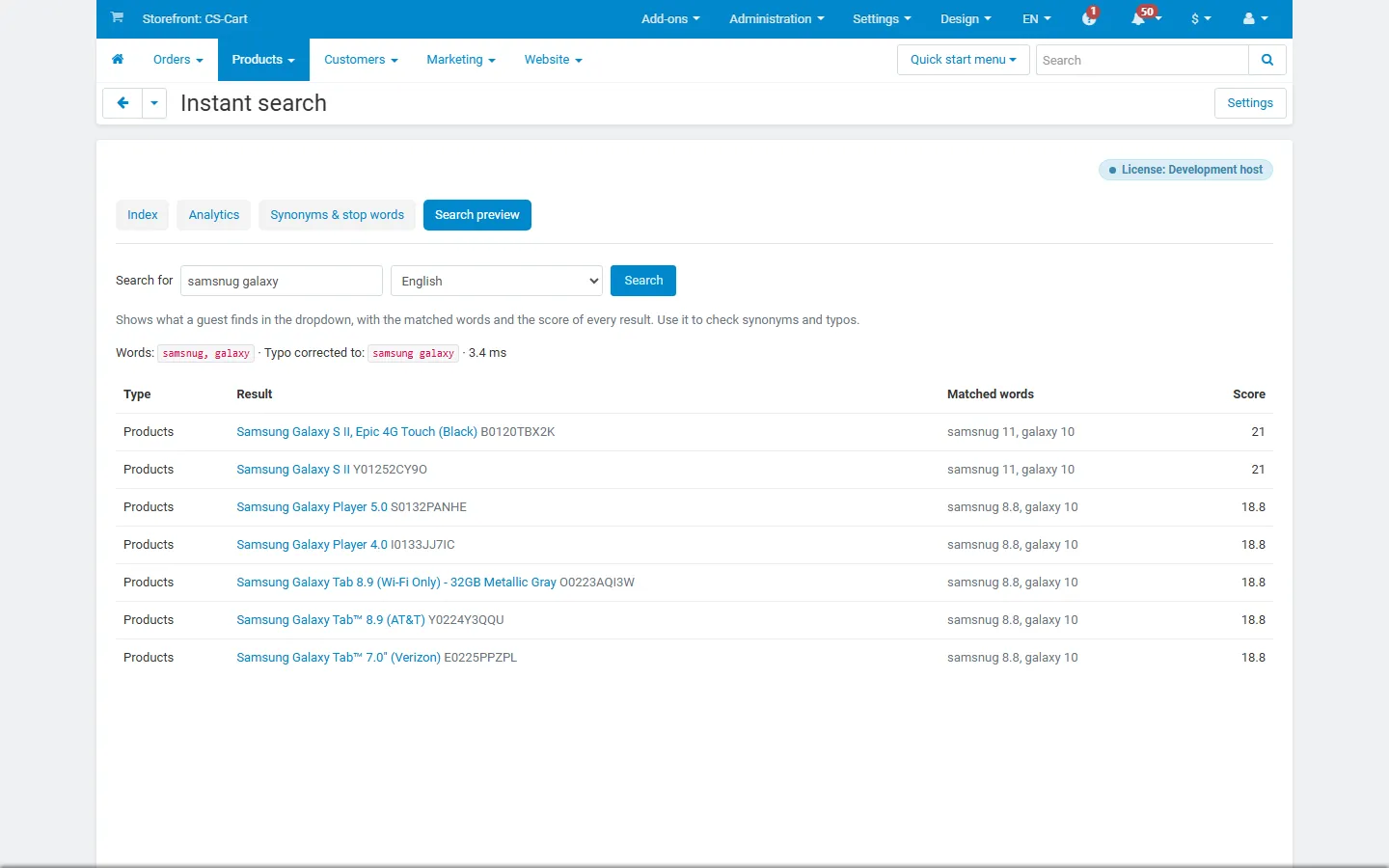Screen dimensions: 1389x868
Task: Click the storefront shopping cart icon
Action: pyautogui.click(x=117, y=17)
